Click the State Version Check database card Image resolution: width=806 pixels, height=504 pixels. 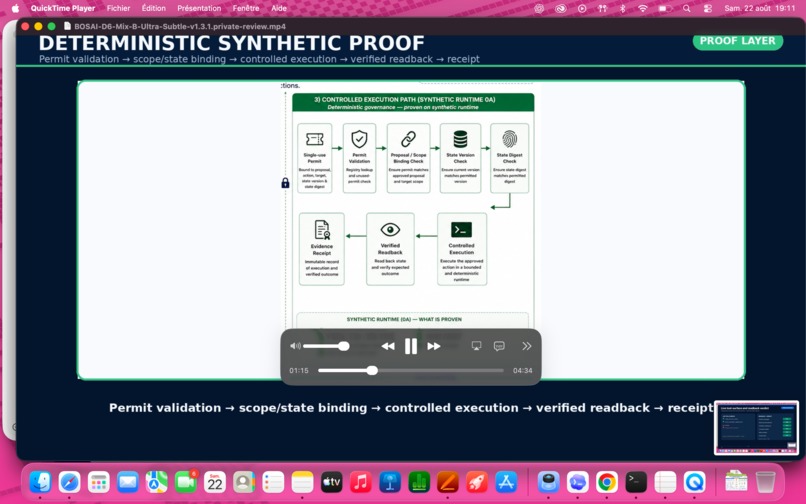point(461,158)
